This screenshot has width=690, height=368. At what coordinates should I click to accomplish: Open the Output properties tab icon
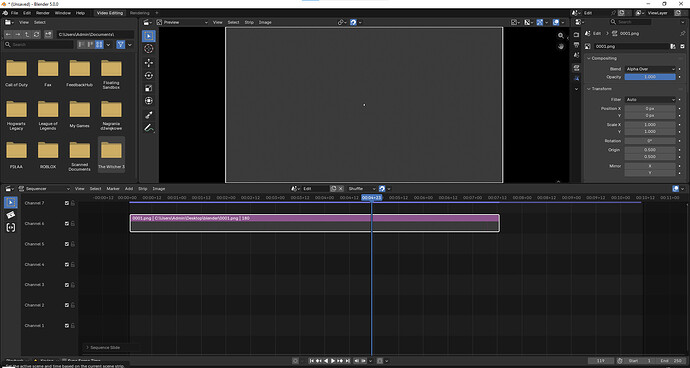tap(576, 45)
